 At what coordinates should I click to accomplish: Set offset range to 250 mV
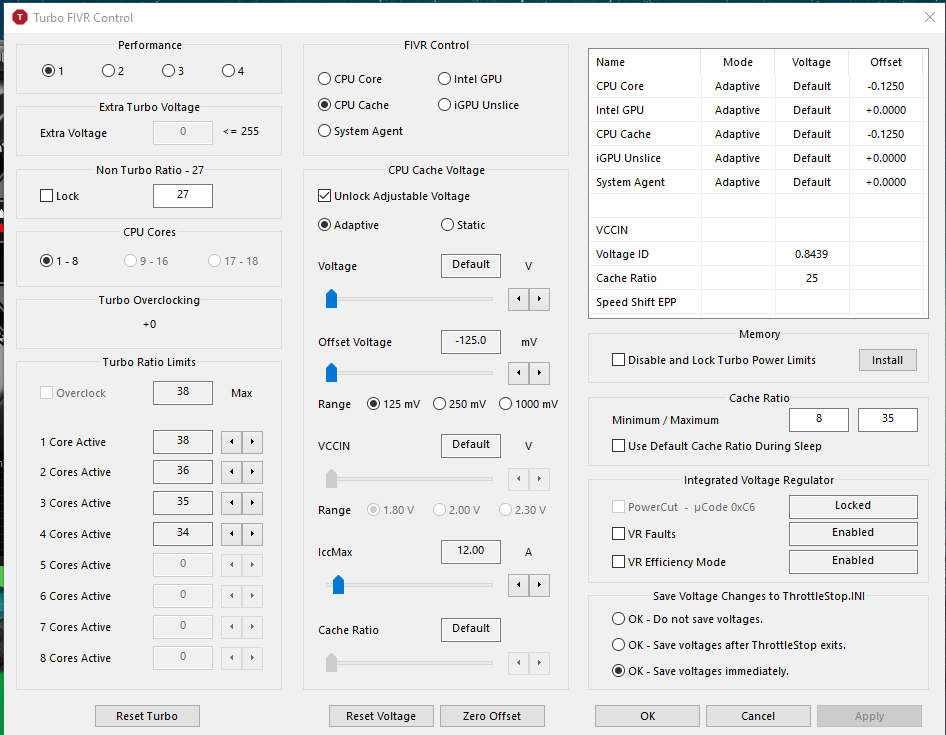click(459, 404)
